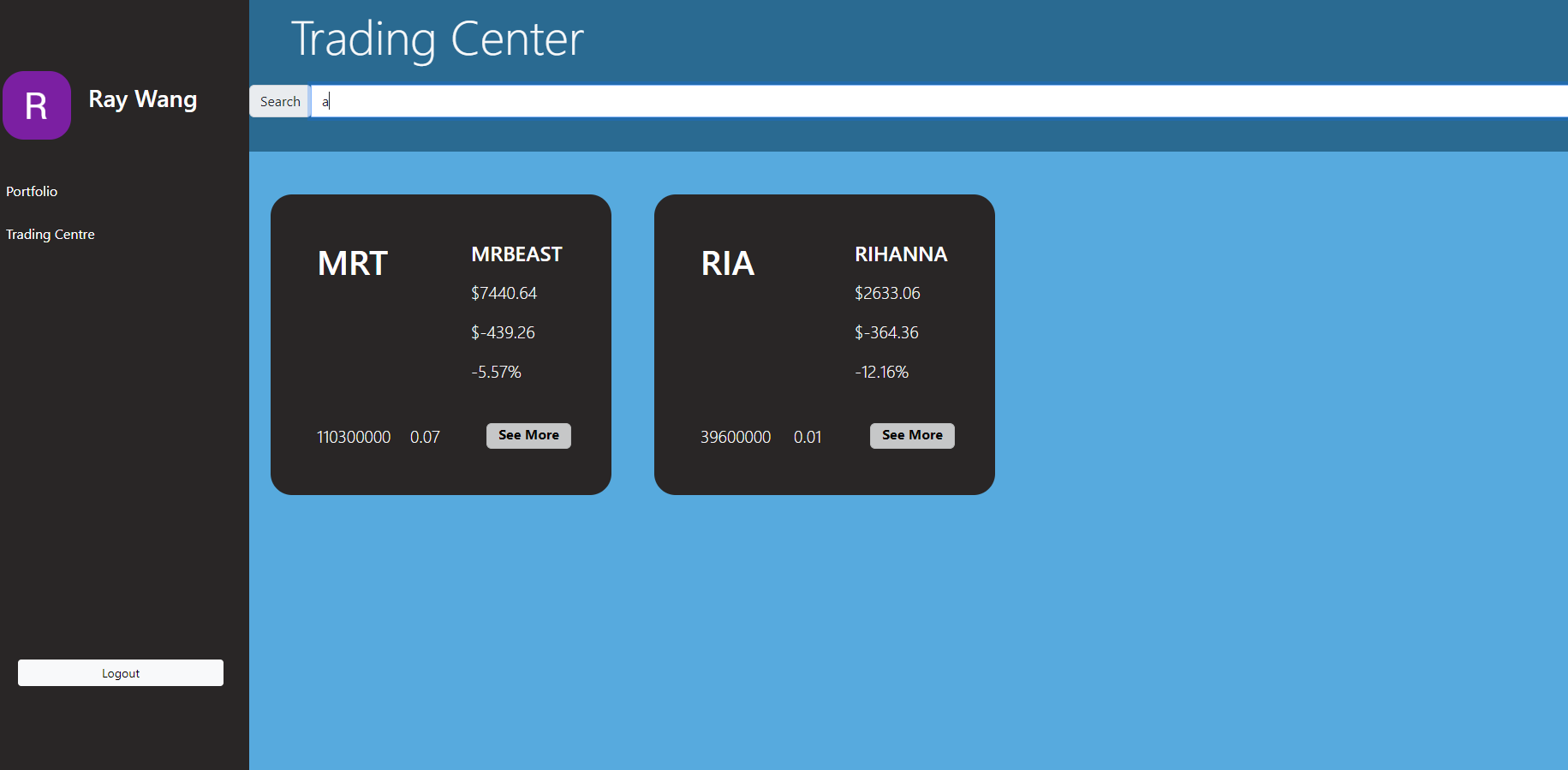This screenshot has width=1568, height=770.
Task: Click the 0.07 value on MRT card
Action: (x=425, y=437)
